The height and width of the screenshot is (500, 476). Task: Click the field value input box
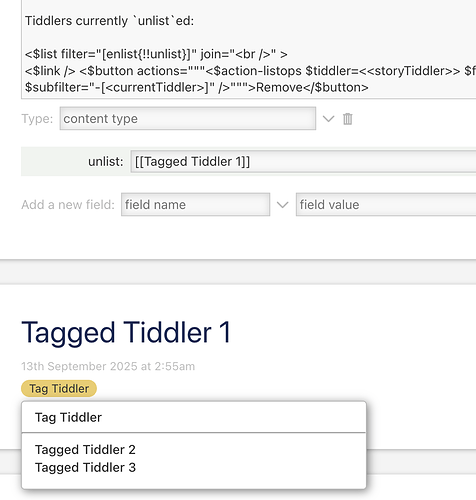click(x=386, y=204)
